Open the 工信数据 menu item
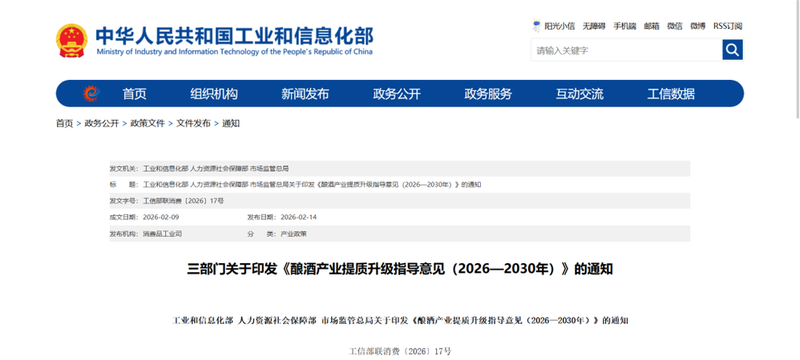800x360 pixels. tap(671, 94)
